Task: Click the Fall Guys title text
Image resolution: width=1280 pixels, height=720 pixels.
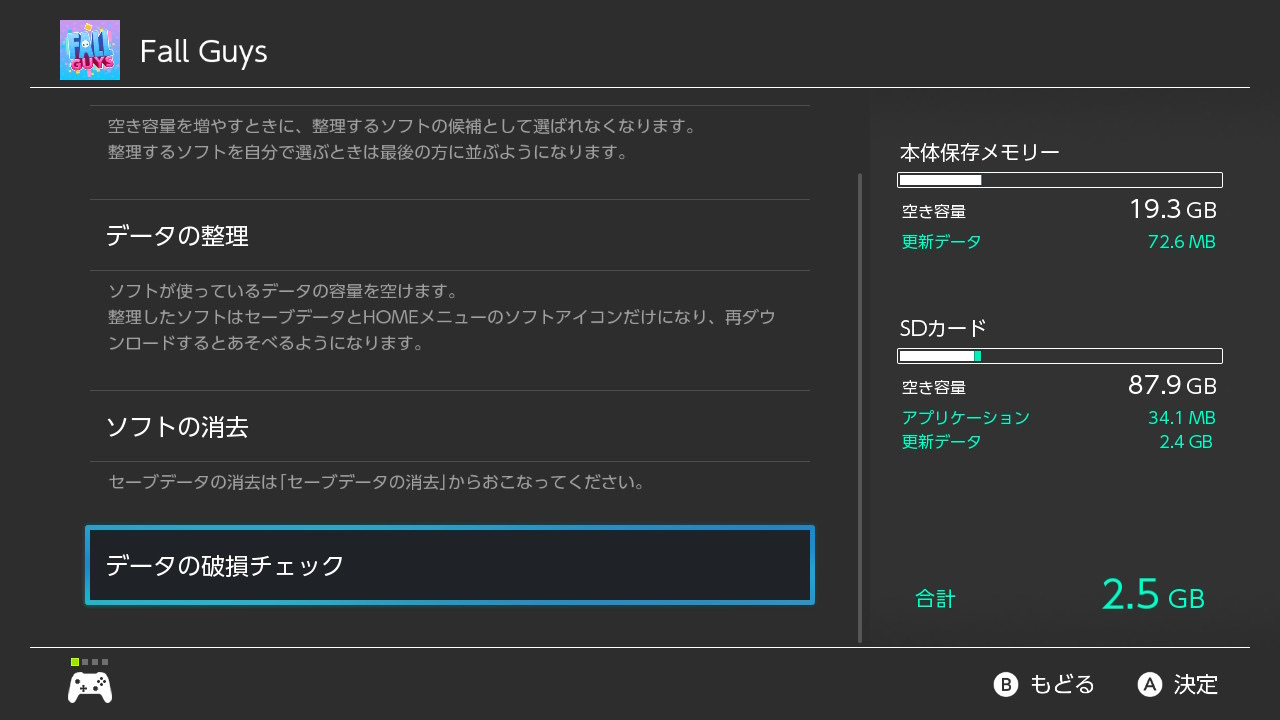Action: pos(204,51)
